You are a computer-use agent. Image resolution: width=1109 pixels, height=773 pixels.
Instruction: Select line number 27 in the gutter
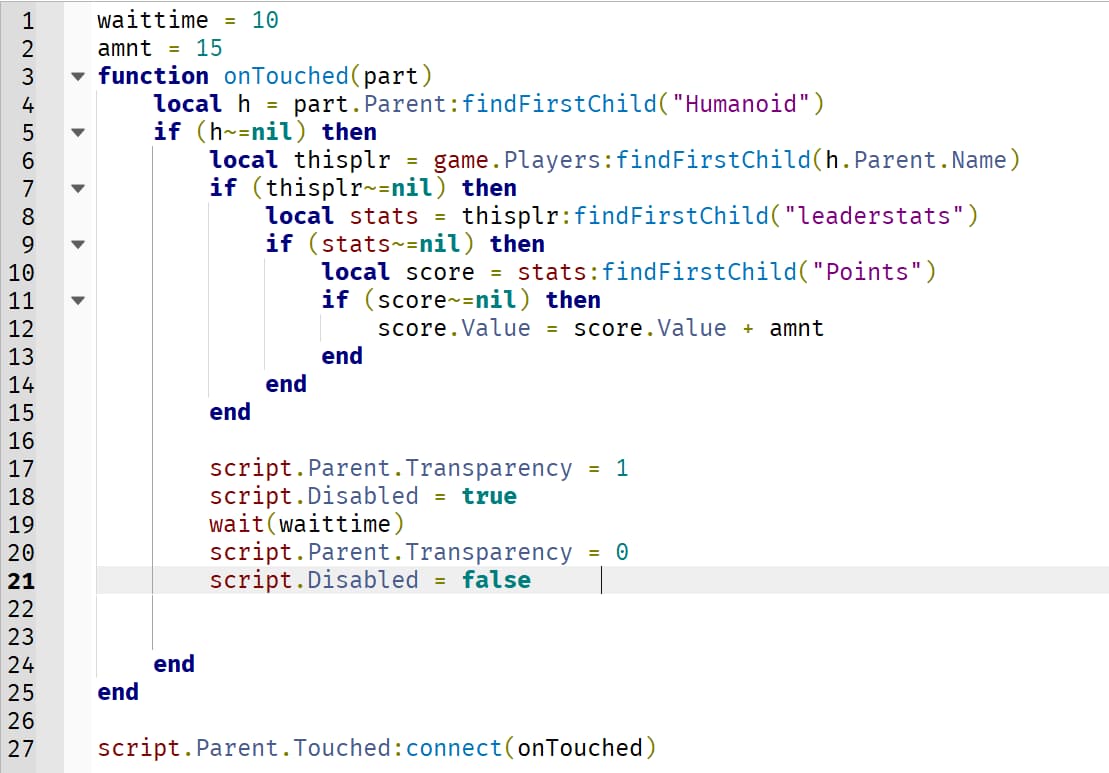tap(22, 748)
